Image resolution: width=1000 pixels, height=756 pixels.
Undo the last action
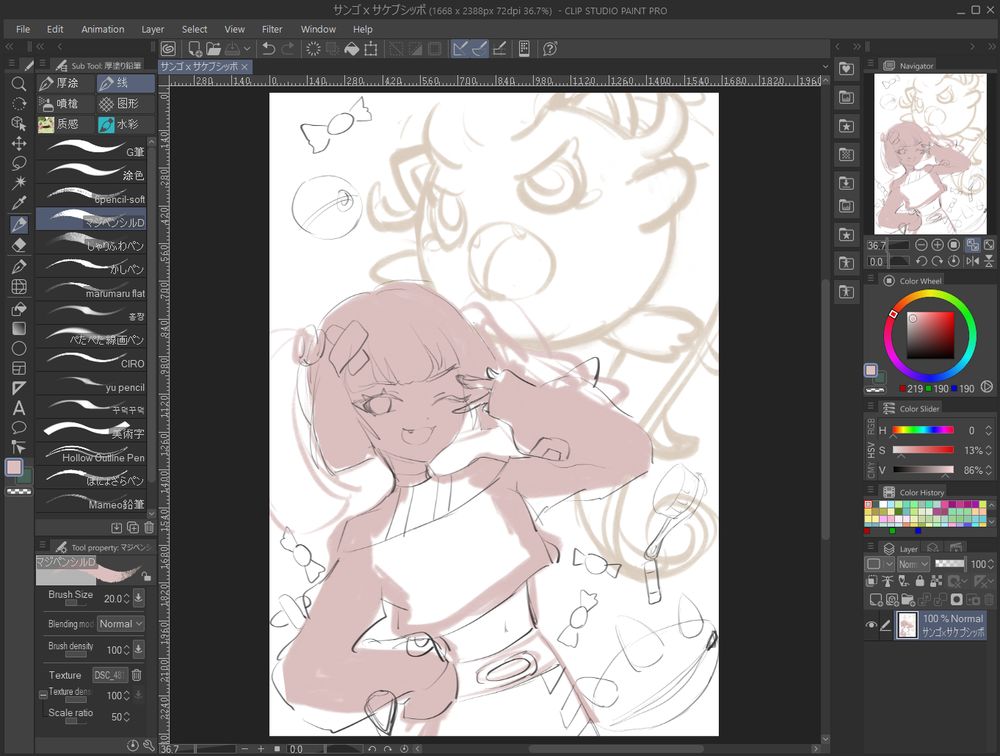[x=268, y=48]
